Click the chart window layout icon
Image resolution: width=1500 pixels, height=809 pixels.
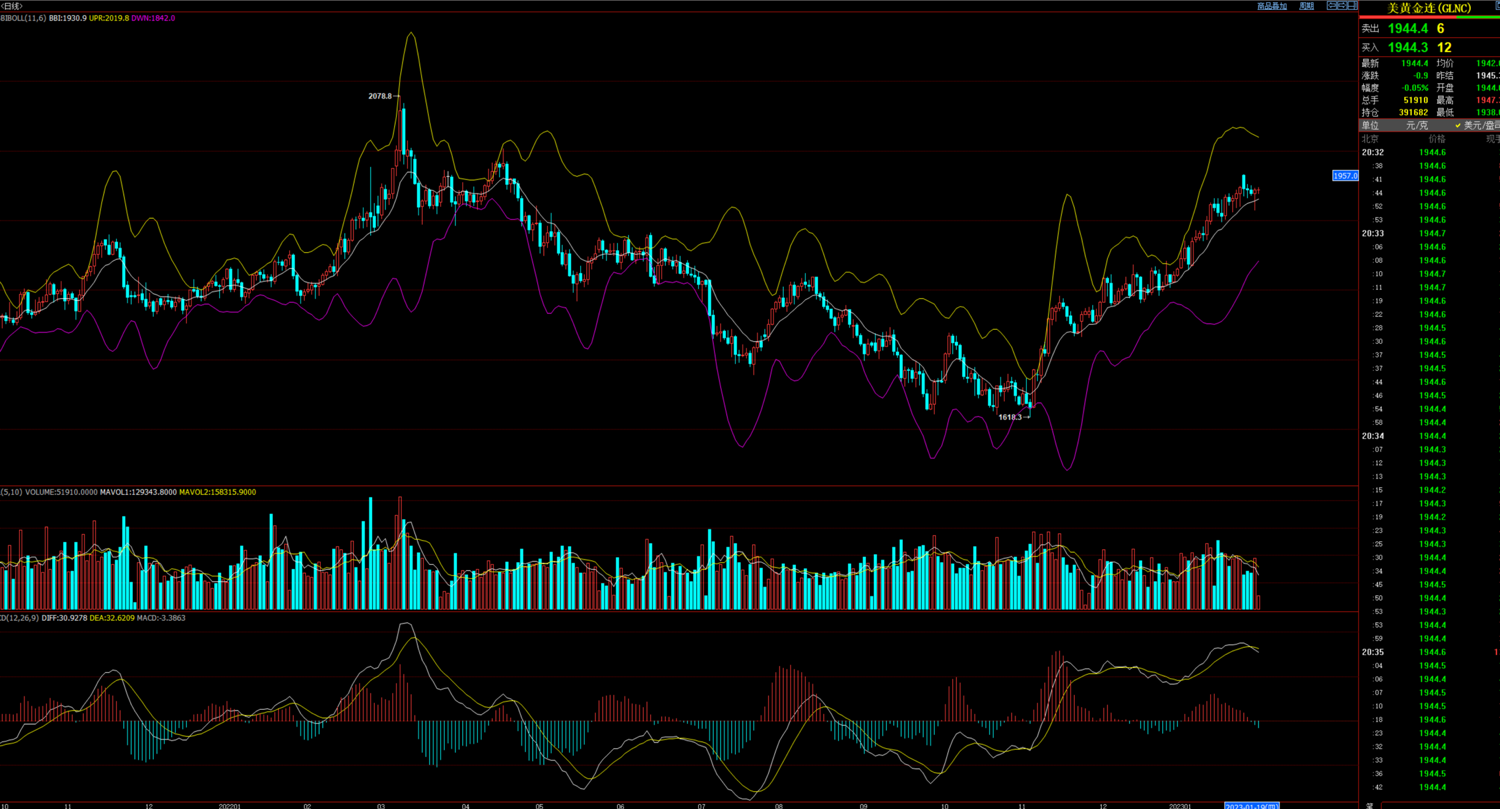coord(1351,6)
